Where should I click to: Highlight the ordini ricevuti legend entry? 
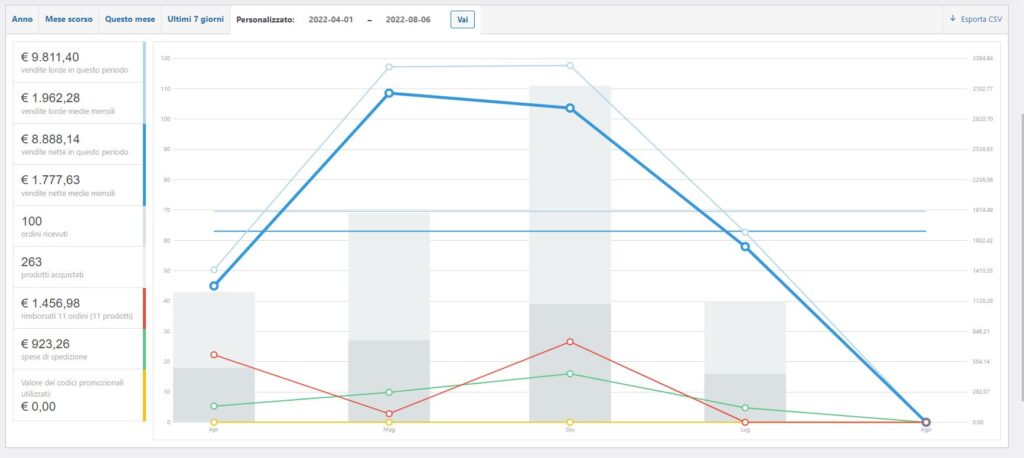point(79,226)
